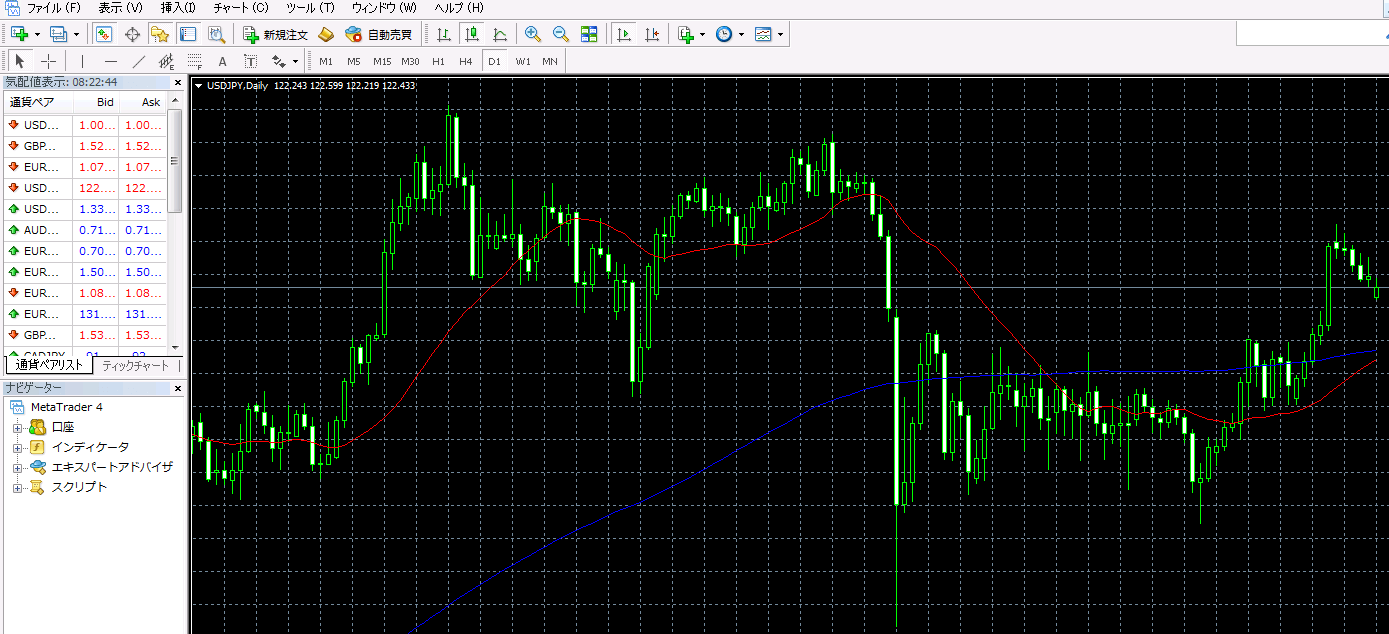Switch chart to line chart style
Image resolution: width=1389 pixels, height=634 pixels.
point(499,34)
